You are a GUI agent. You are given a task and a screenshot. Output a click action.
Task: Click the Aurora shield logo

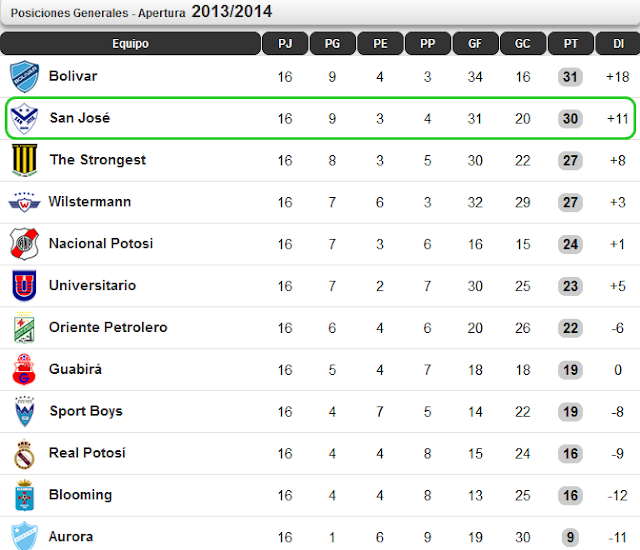click(x=24, y=535)
